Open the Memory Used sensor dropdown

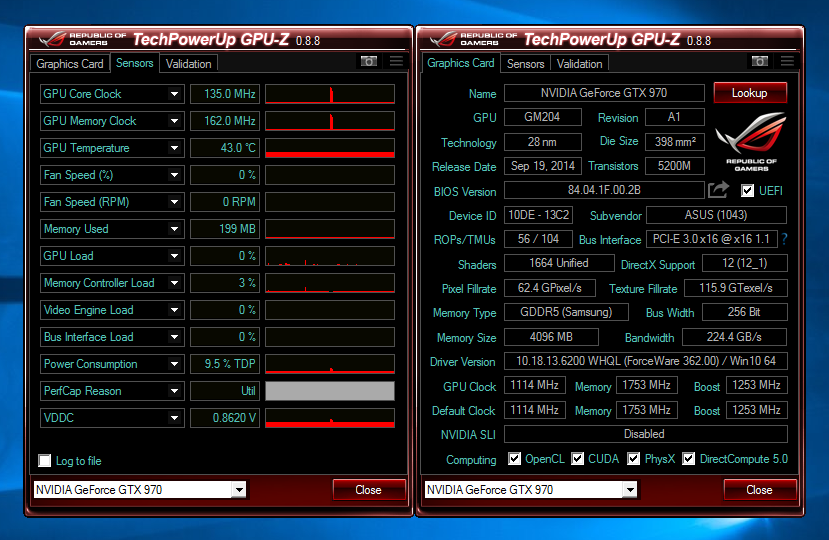click(x=174, y=228)
